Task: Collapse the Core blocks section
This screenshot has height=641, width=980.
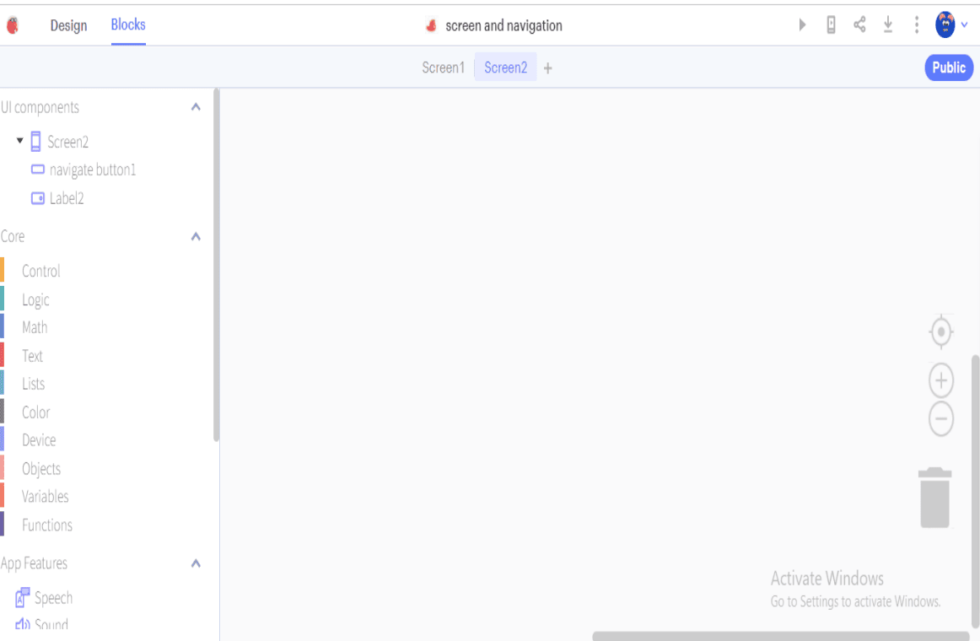Action: (196, 237)
